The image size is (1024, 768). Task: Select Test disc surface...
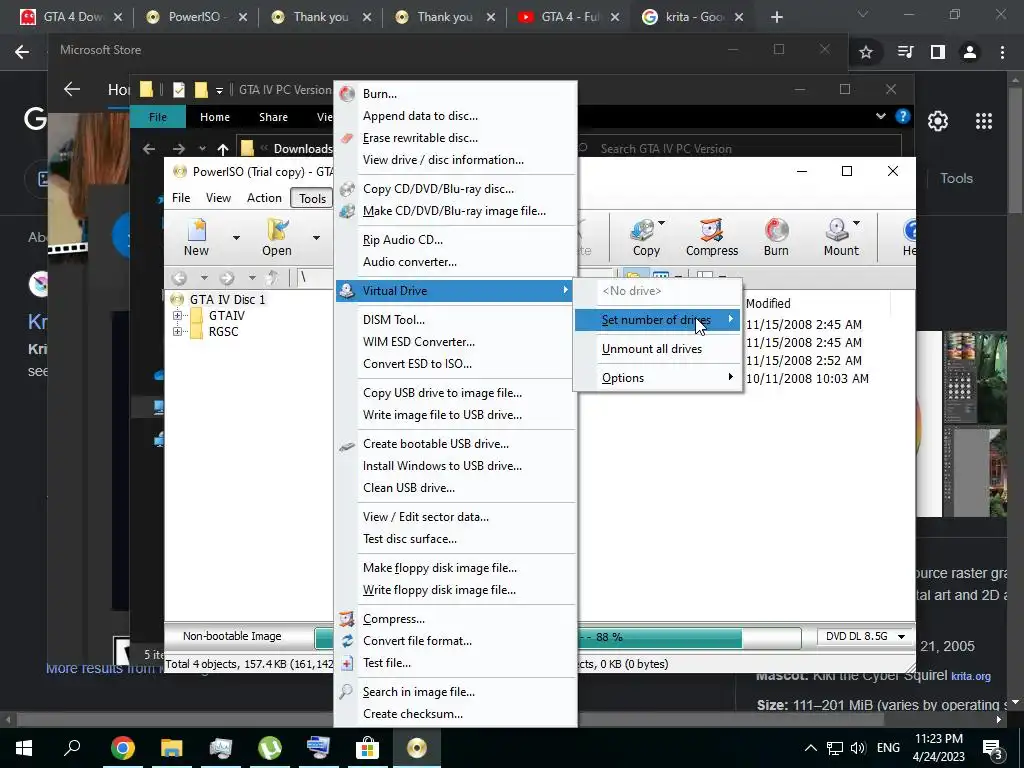point(456,539)
